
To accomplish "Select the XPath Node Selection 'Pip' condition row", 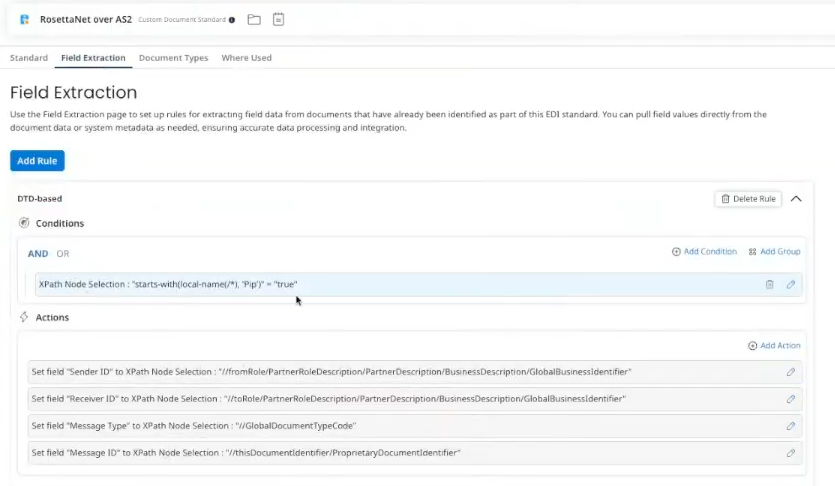I will [x=419, y=284].
